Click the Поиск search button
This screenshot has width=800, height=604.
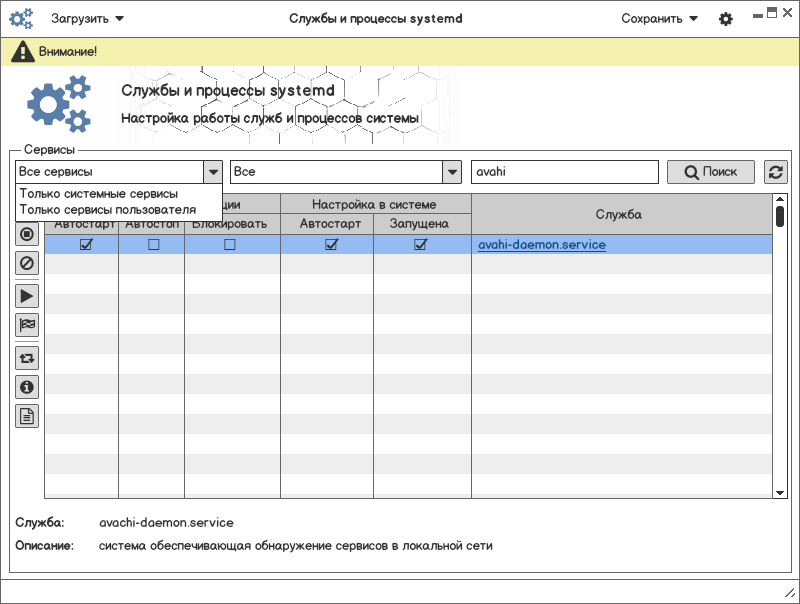point(711,172)
